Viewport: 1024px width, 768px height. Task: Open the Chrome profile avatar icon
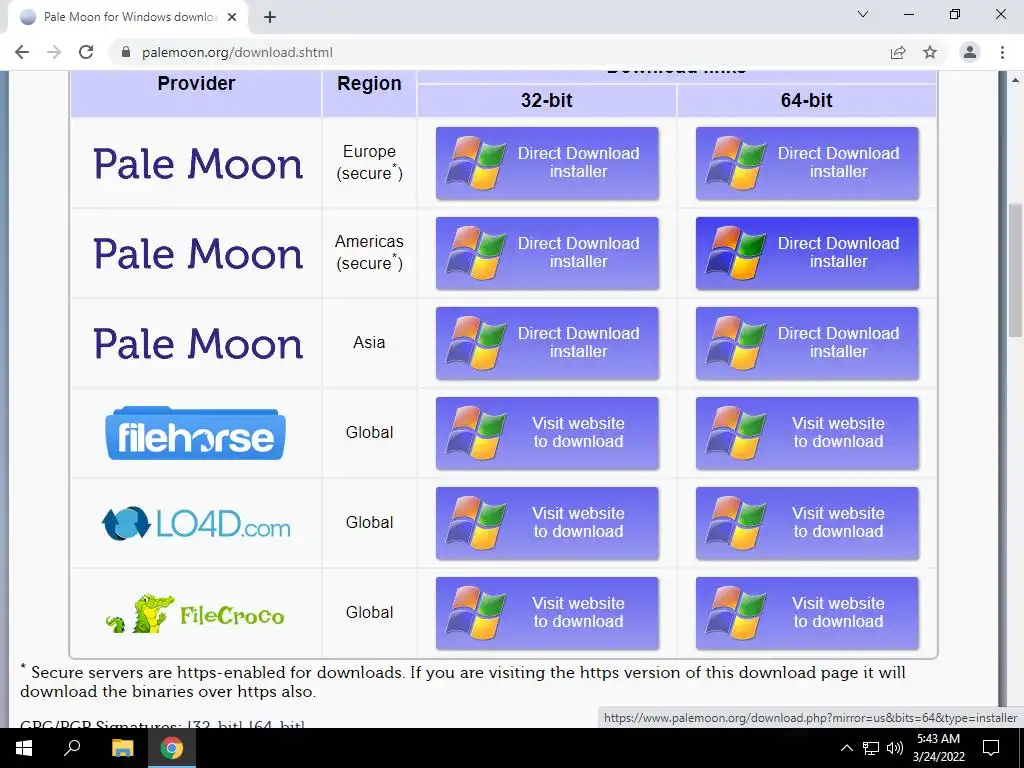pyautogui.click(x=970, y=52)
